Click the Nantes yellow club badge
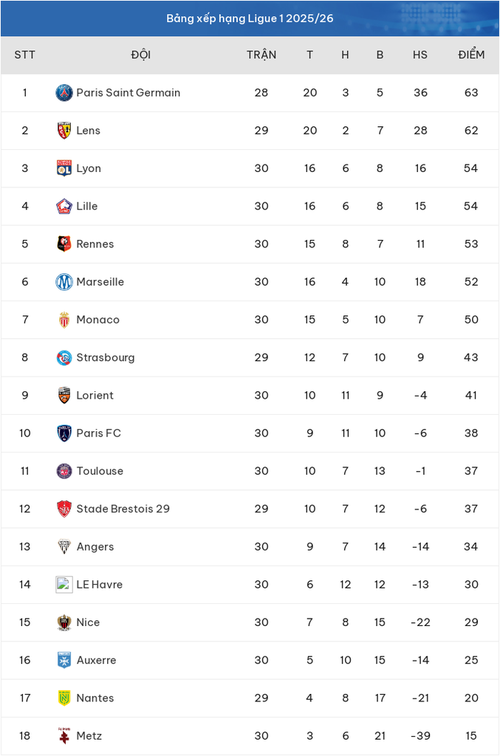 (x=64, y=698)
